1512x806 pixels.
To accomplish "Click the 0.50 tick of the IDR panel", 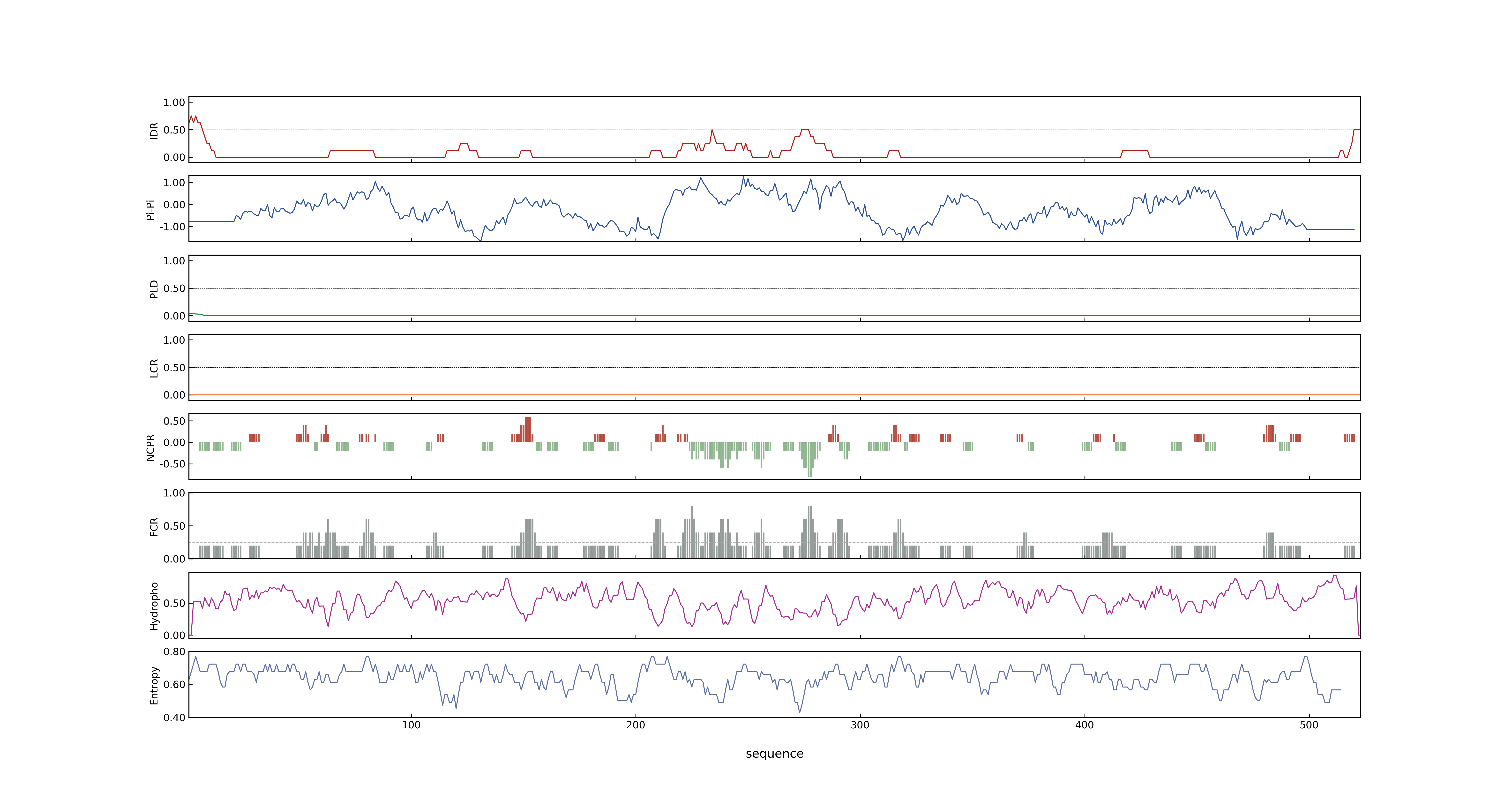I will (174, 130).
